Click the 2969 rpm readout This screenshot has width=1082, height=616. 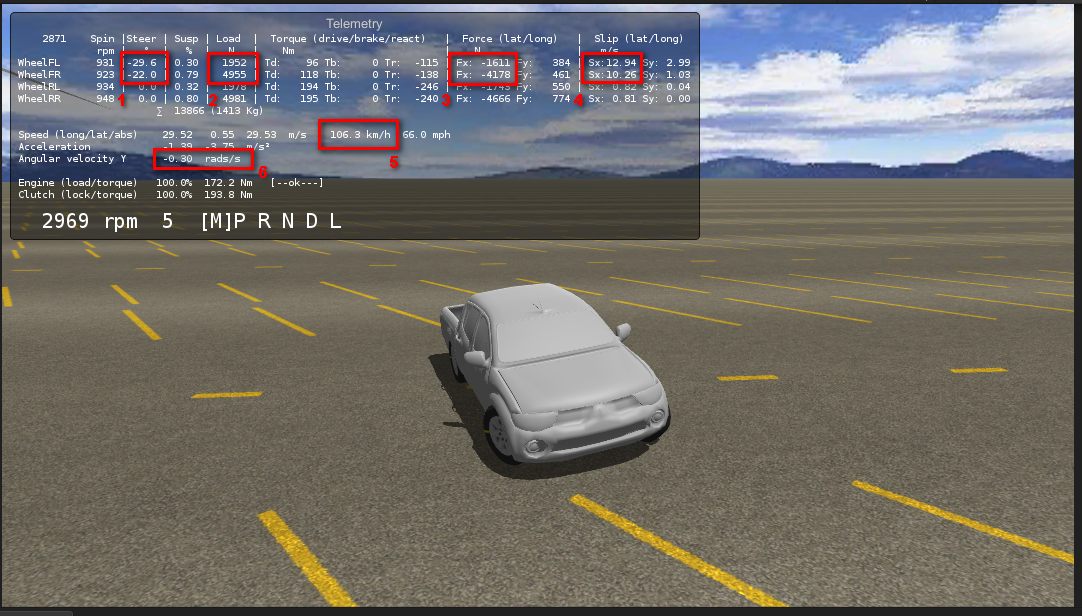(90, 221)
